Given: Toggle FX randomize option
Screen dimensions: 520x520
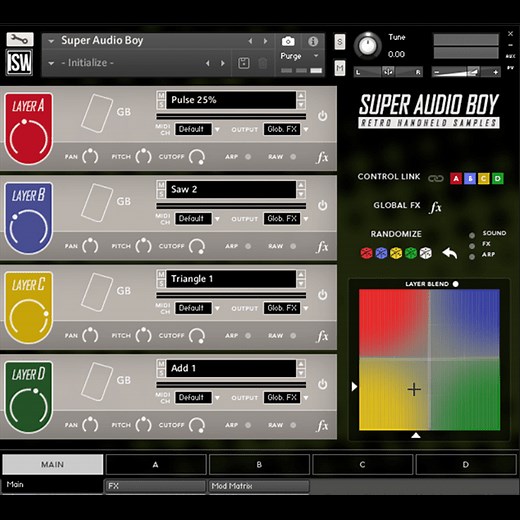Looking at the screenshot, I should (x=472, y=246).
